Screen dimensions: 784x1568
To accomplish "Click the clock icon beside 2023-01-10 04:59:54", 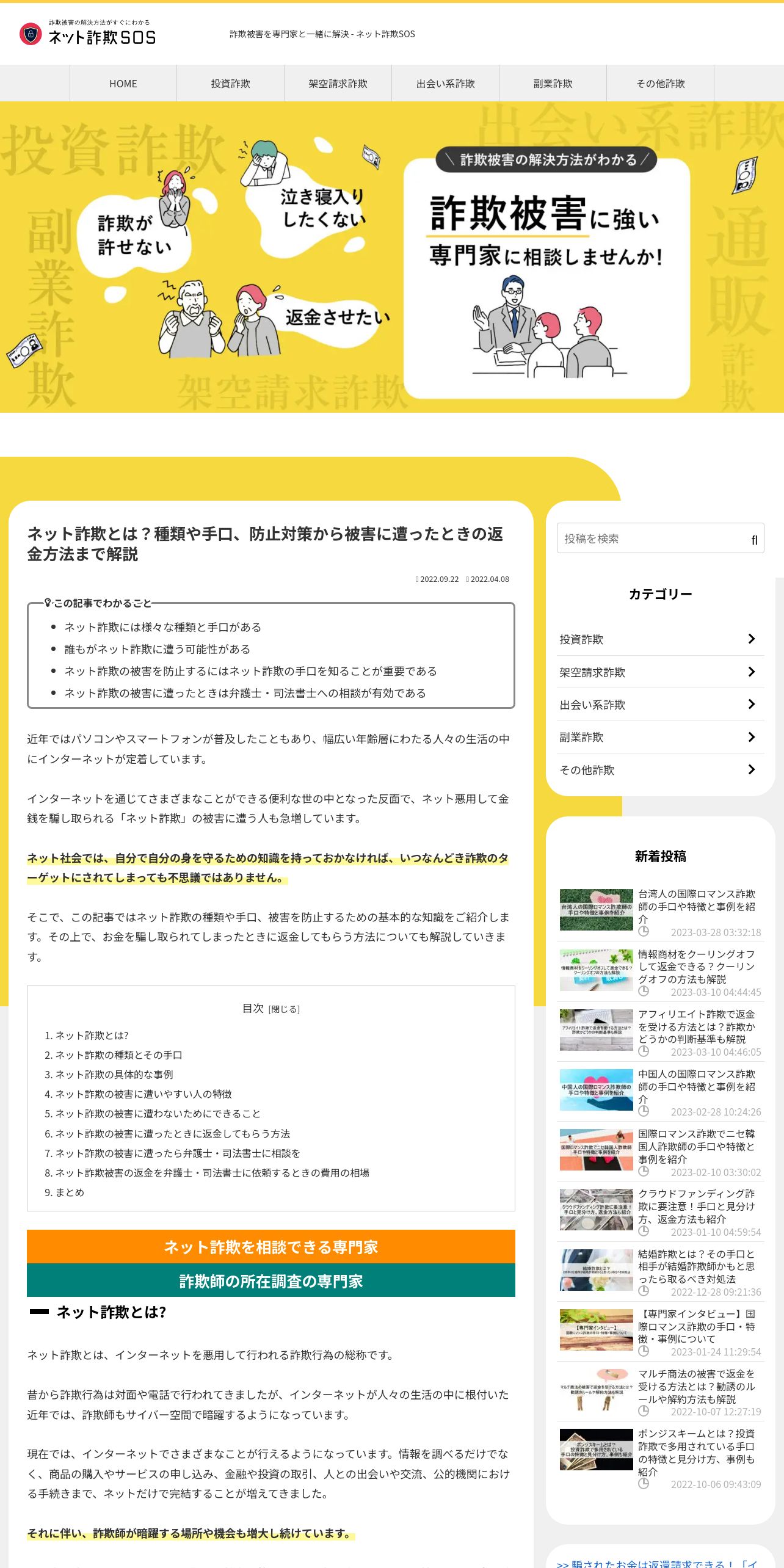I will (x=644, y=1232).
